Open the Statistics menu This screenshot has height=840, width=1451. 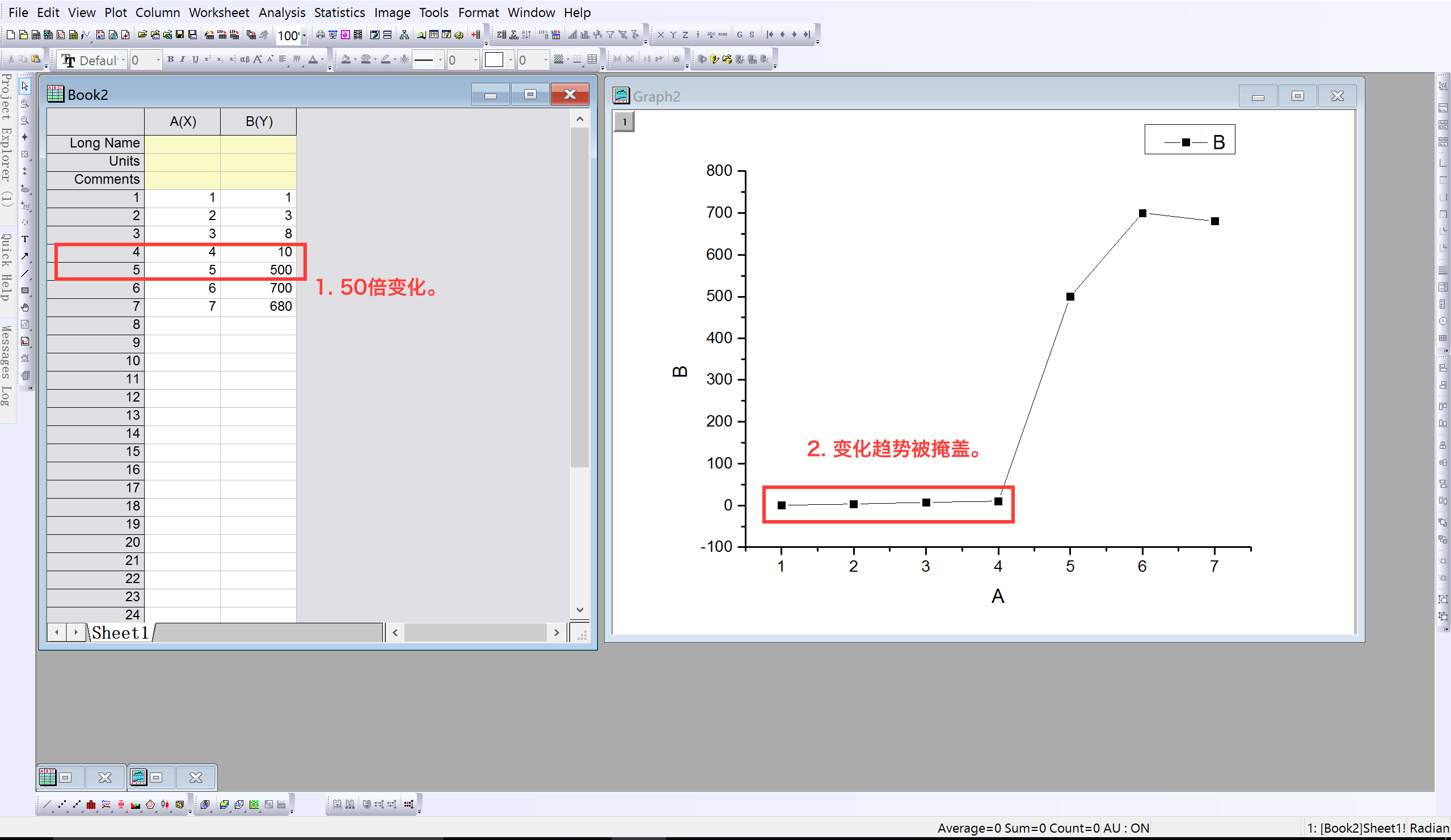tap(339, 12)
